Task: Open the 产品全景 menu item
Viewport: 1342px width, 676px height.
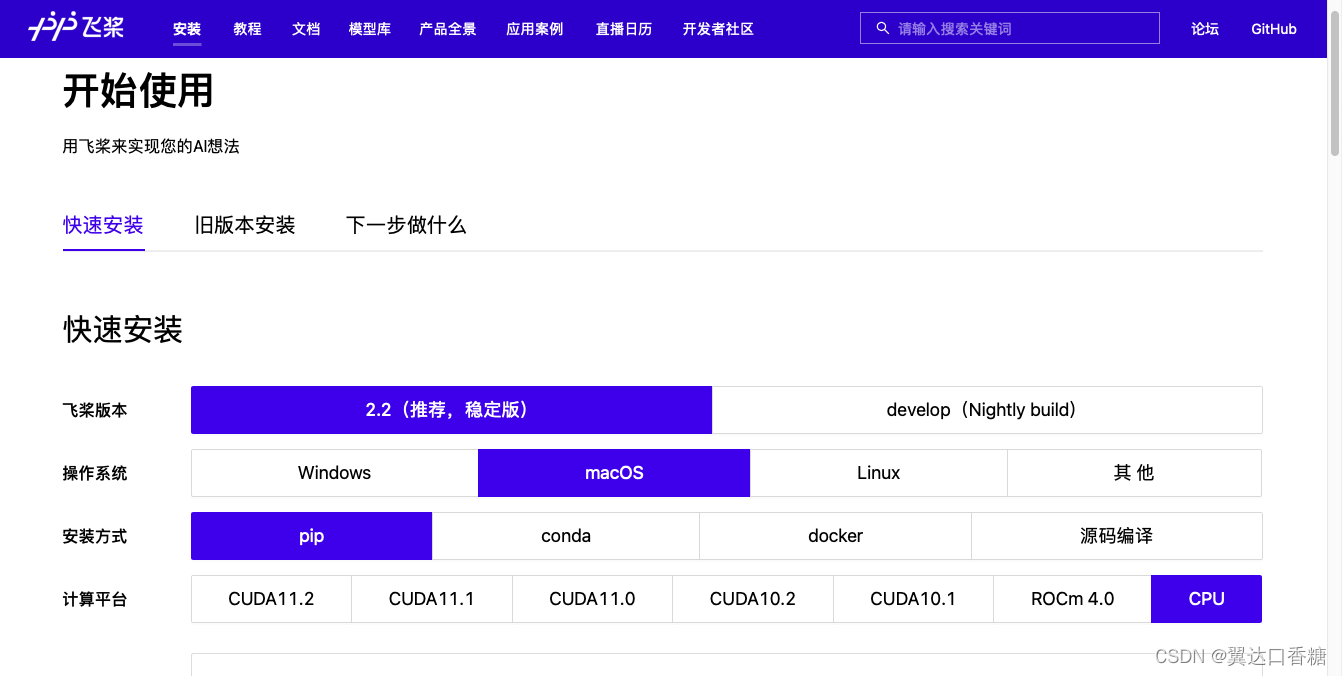Action: (x=448, y=29)
